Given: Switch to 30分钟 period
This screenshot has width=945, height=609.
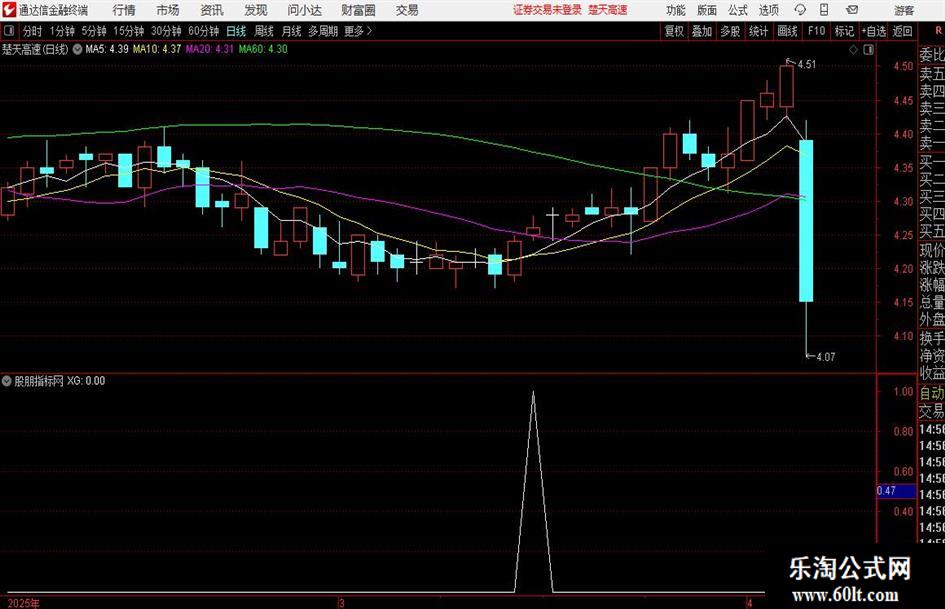Looking at the screenshot, I should [166, 31].
